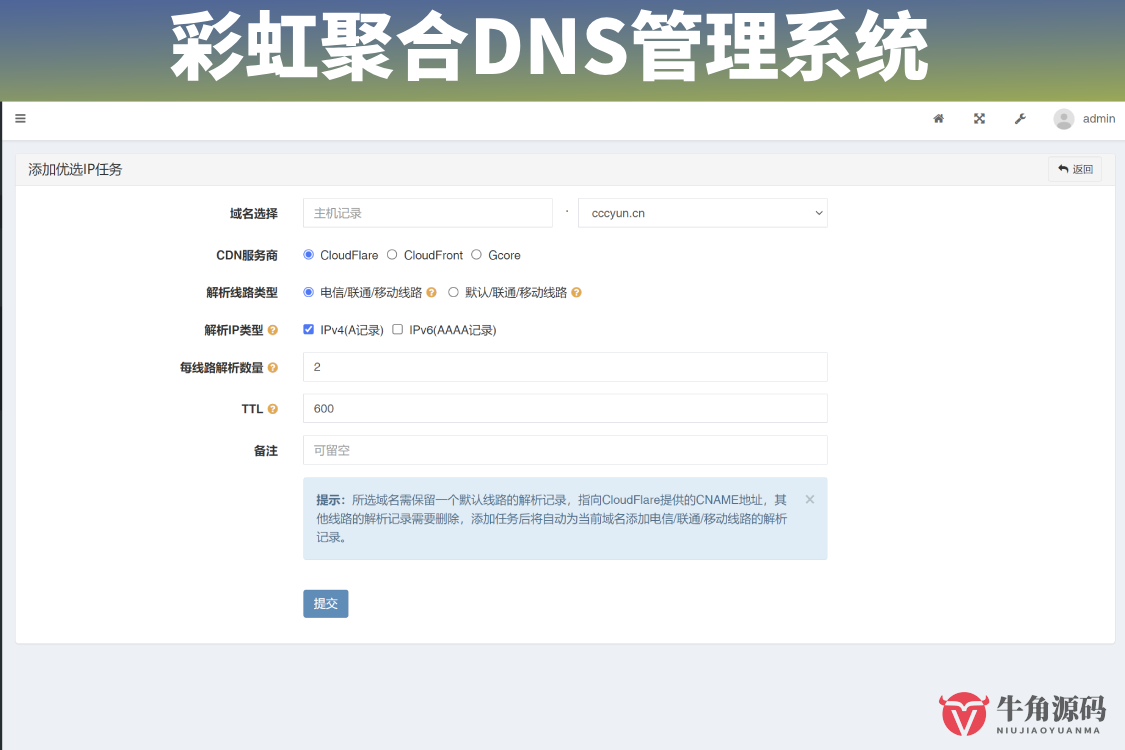Select CloudFlare CDN provider

(x=309, y=255)
